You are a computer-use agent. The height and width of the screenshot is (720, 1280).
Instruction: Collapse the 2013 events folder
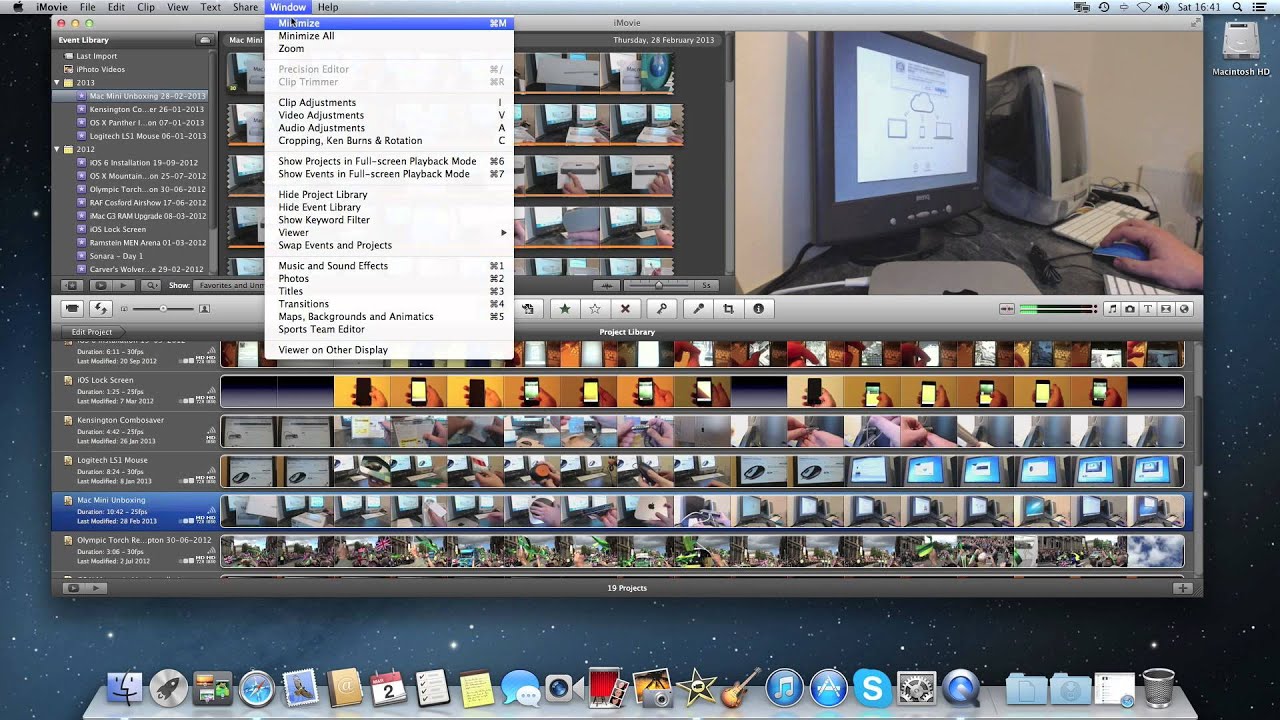coord(57,83)
